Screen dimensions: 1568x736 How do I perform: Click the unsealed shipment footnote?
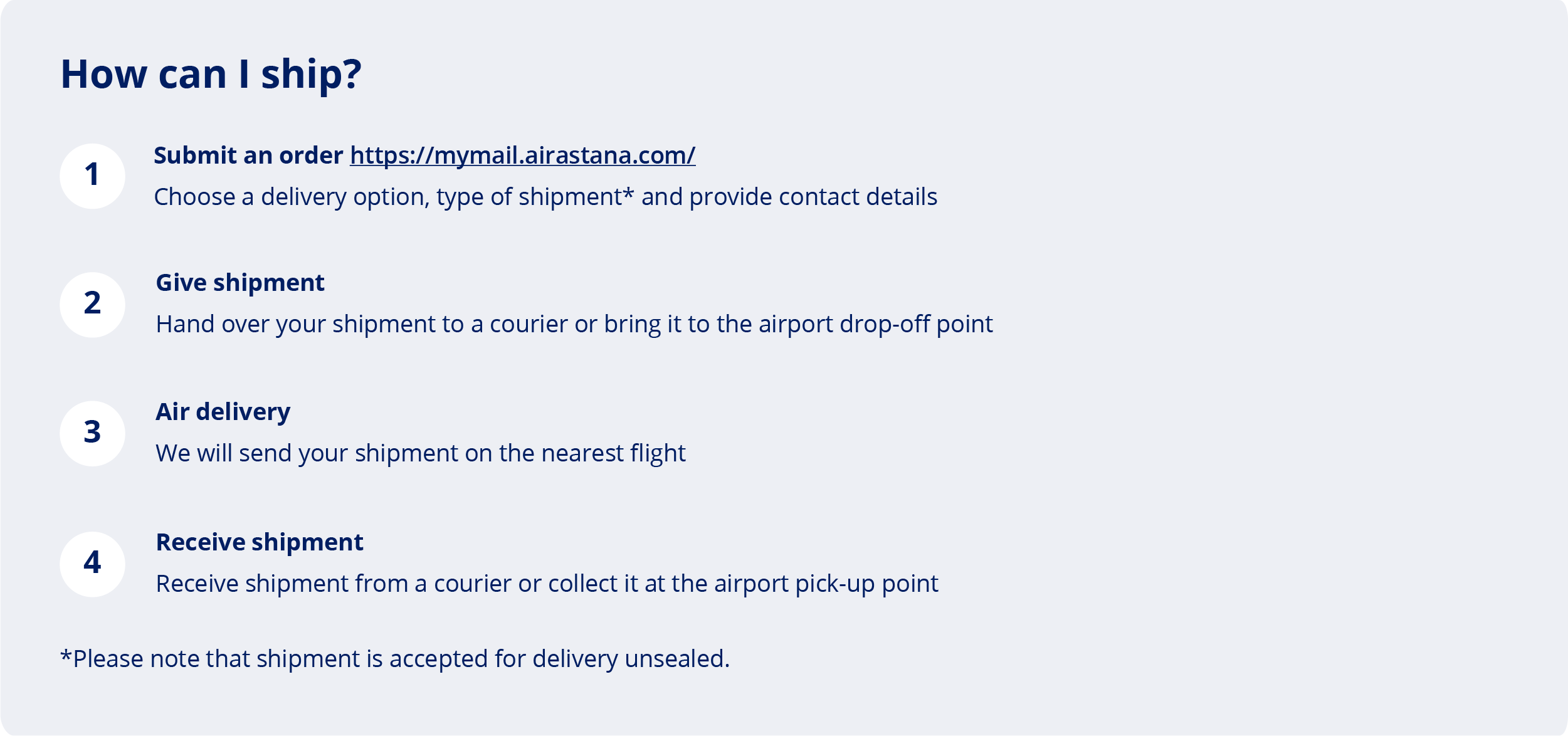pyautogui.click(x=395, y=660)
